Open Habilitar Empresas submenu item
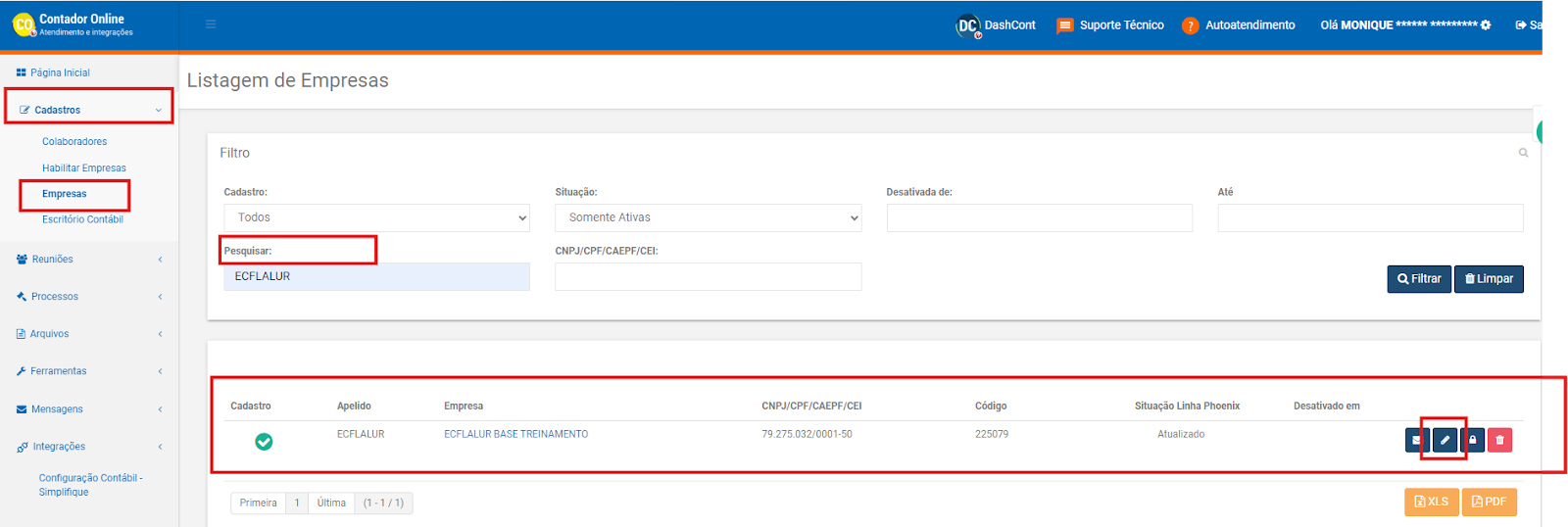Viewport: 1568px width, 527px height. pyautogui.click(x=84, y=168)
